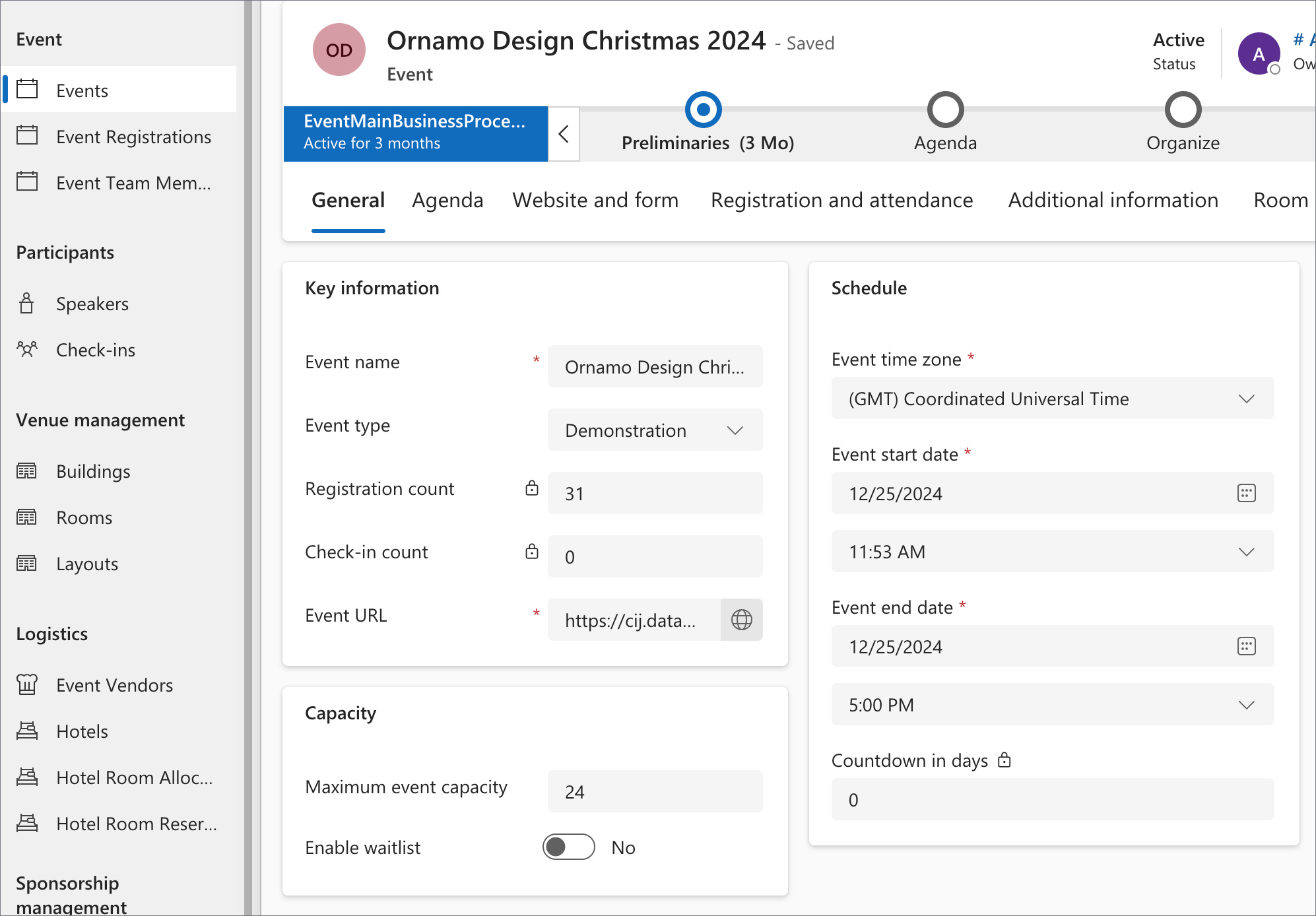This screenshot has height=916, width=1316.
Task: Open Layouts under Venue management
Action: [119, 564]
